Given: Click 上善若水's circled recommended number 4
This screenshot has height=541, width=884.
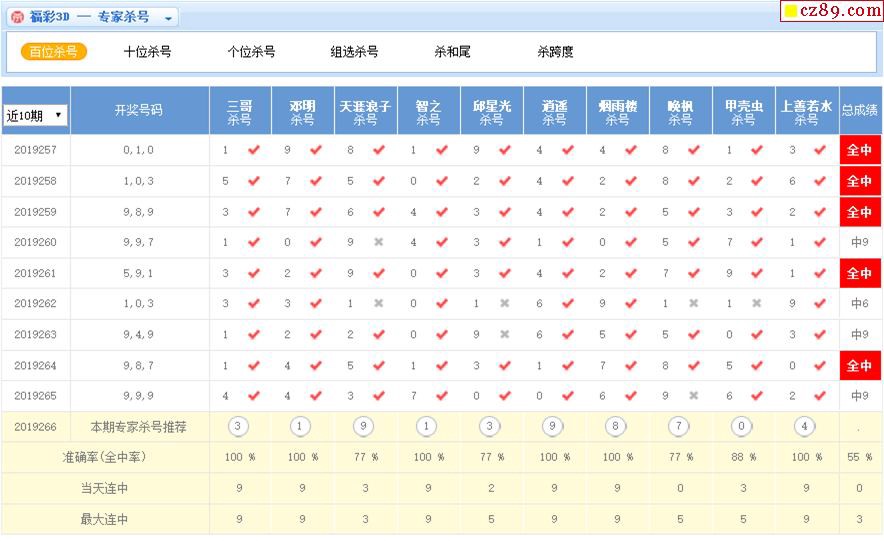Looking at the screenshot, I should (805, 427).
